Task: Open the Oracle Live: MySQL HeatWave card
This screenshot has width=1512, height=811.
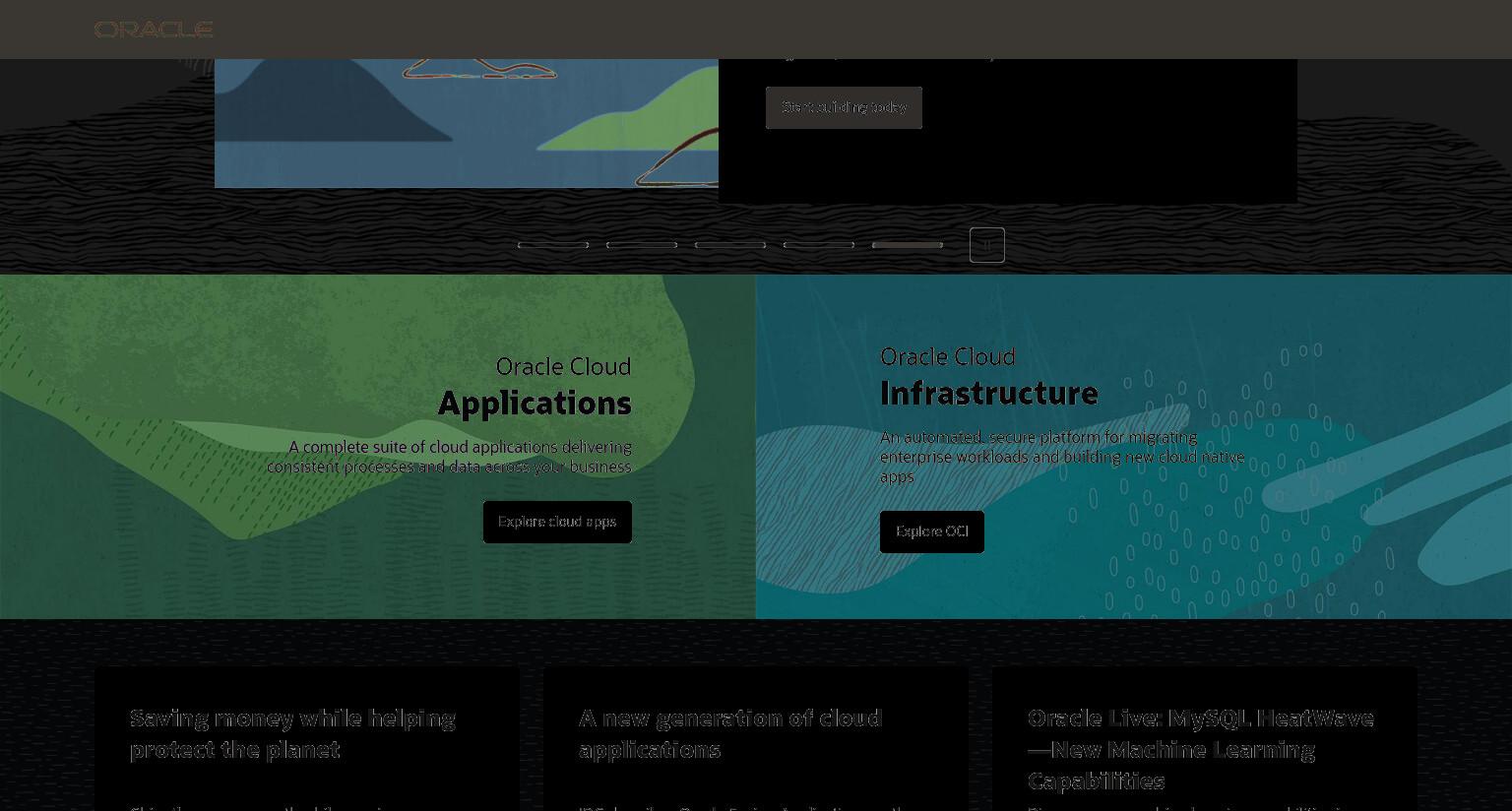Action: [1205, 738]
